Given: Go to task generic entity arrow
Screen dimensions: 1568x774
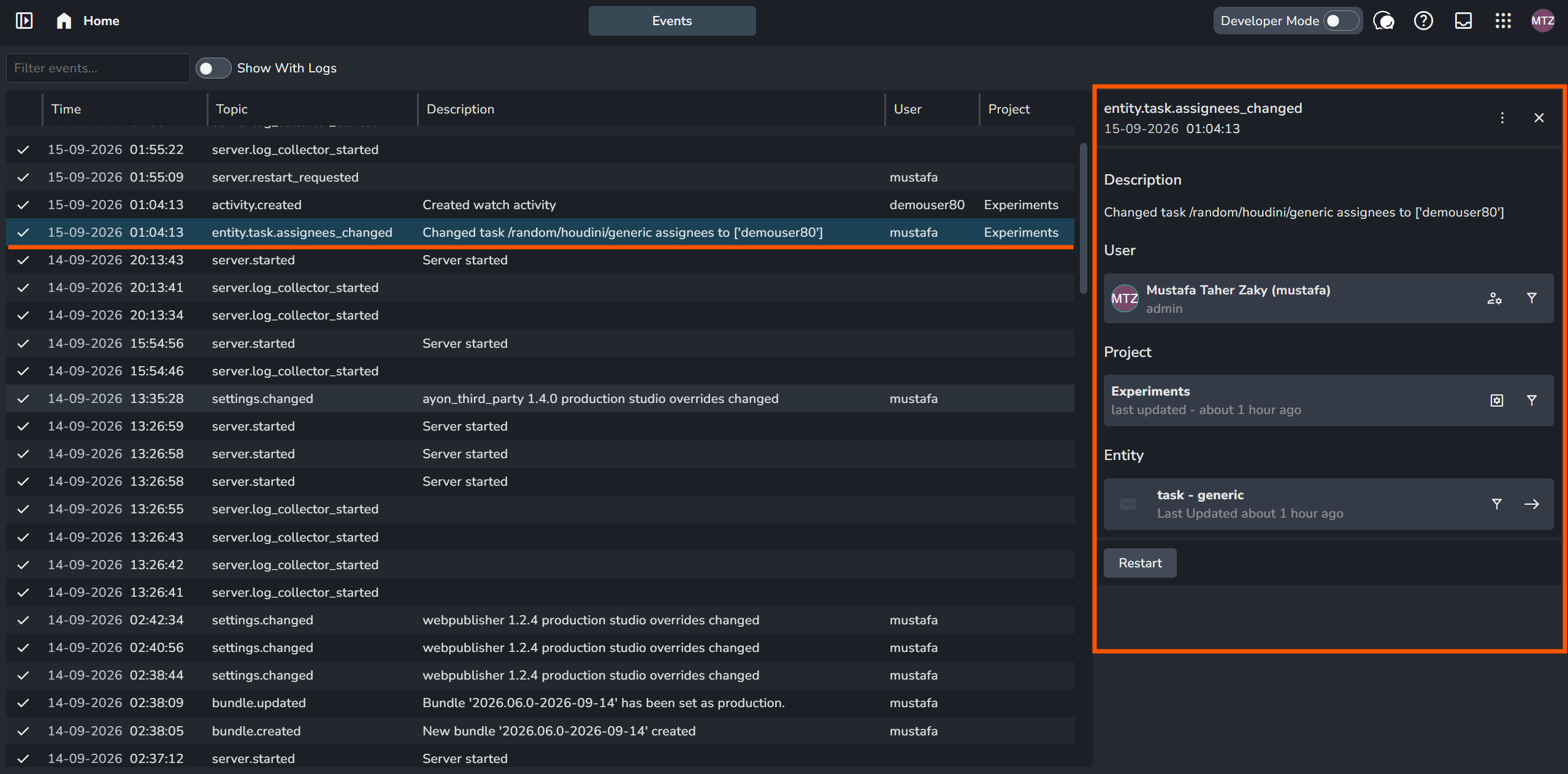Looking at the screenshot, I should 1531,504.
